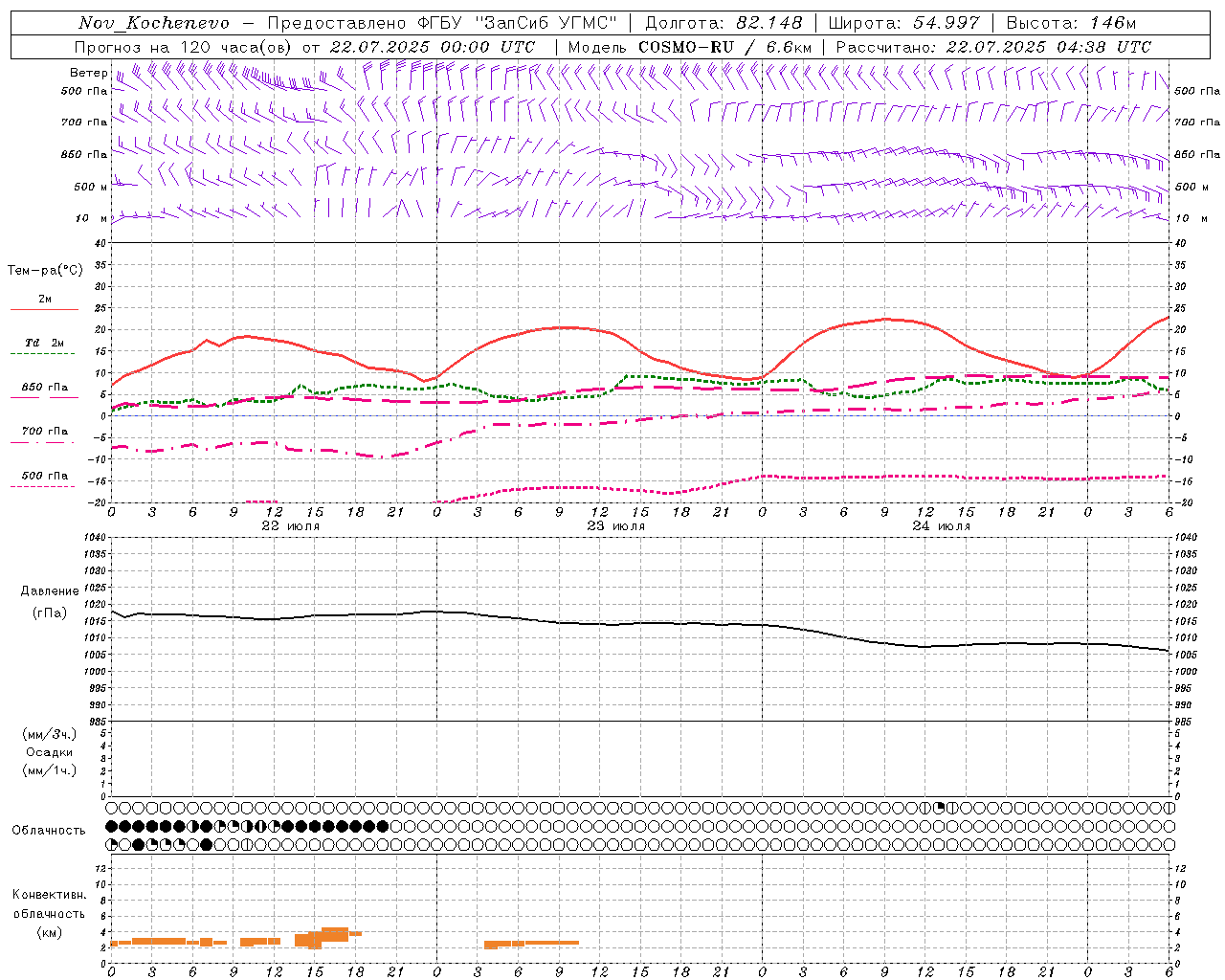Click the Осадки precipitation panel label
This screenshot has height=980, width=1225.
(x=50, y=752)
